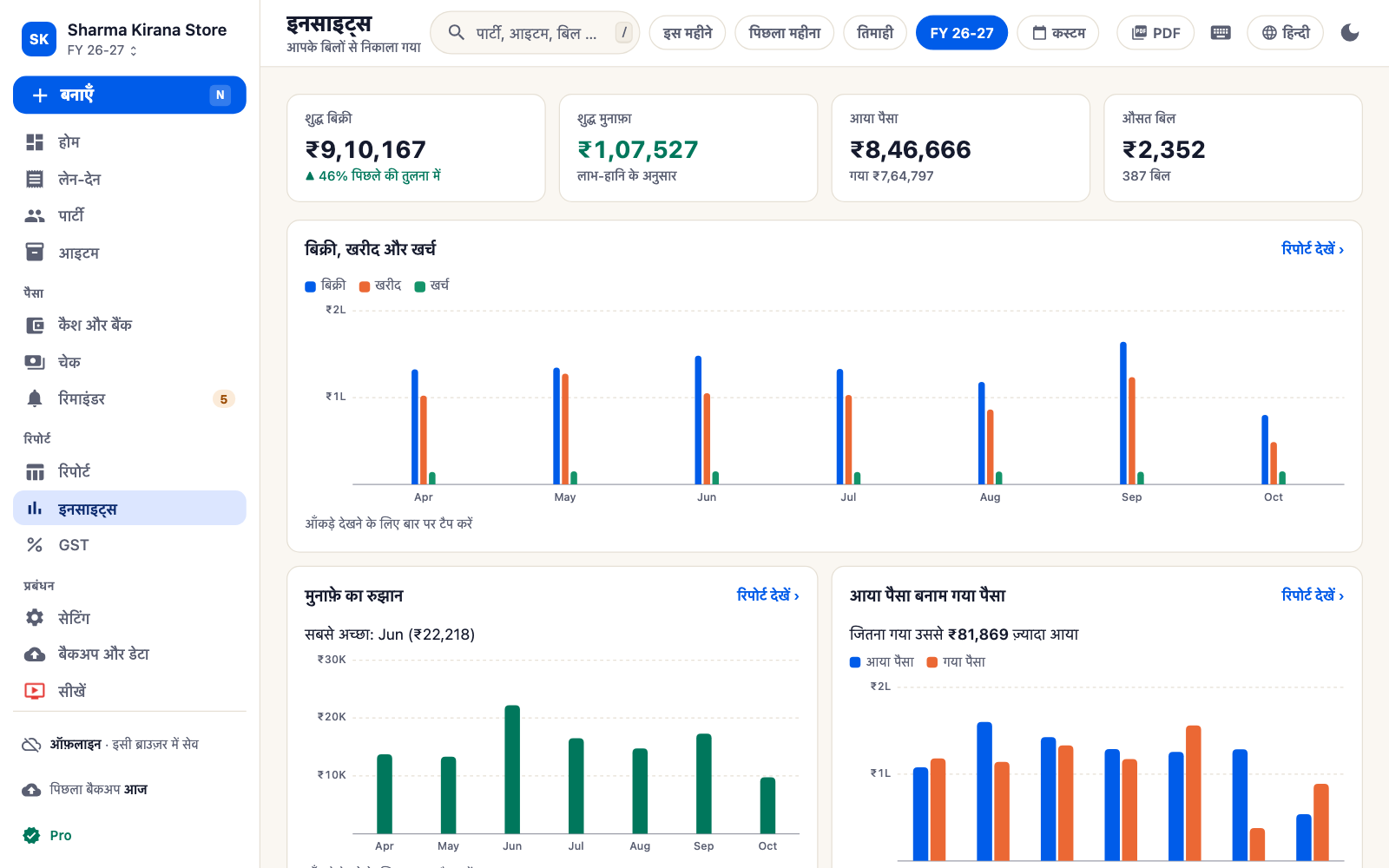Open रिपोर्ट देखें link for मुनाफ़े का रुझान
This screenshot has height=868, width=1389.
coord(767,595)
